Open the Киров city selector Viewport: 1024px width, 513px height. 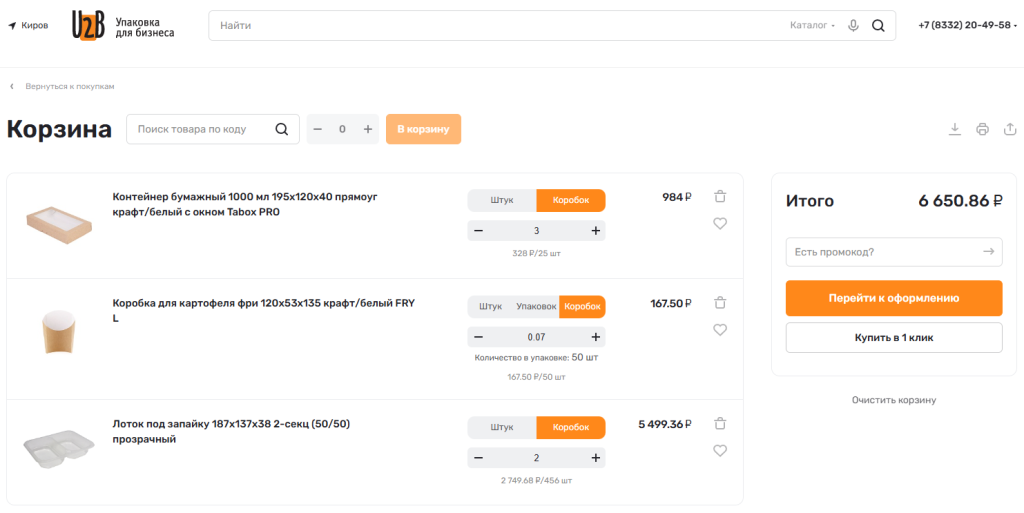click(28, 26)
